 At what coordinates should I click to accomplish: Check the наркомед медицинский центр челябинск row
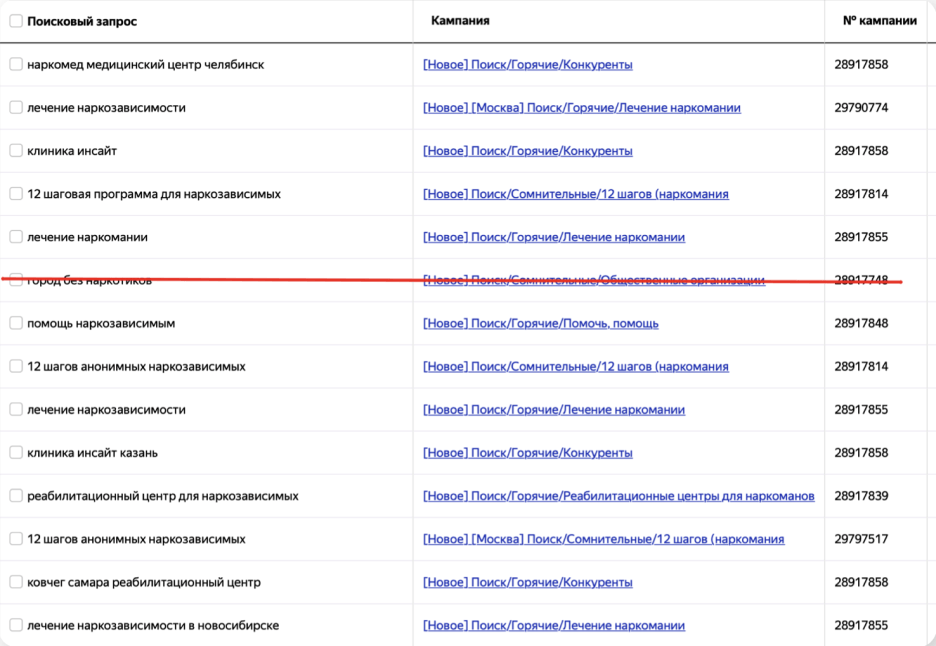pos(16,65)
